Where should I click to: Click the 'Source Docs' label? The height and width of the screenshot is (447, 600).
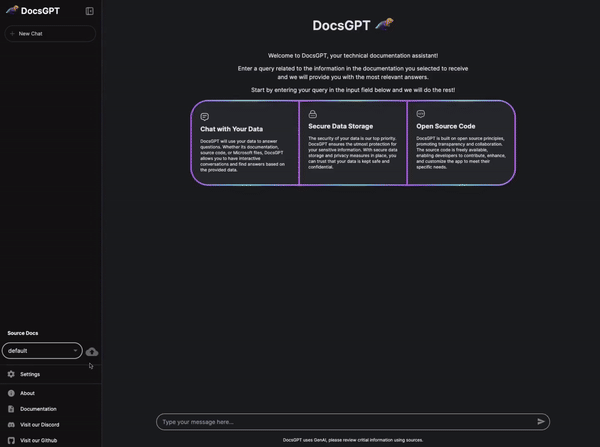click(x=23, y=333)
